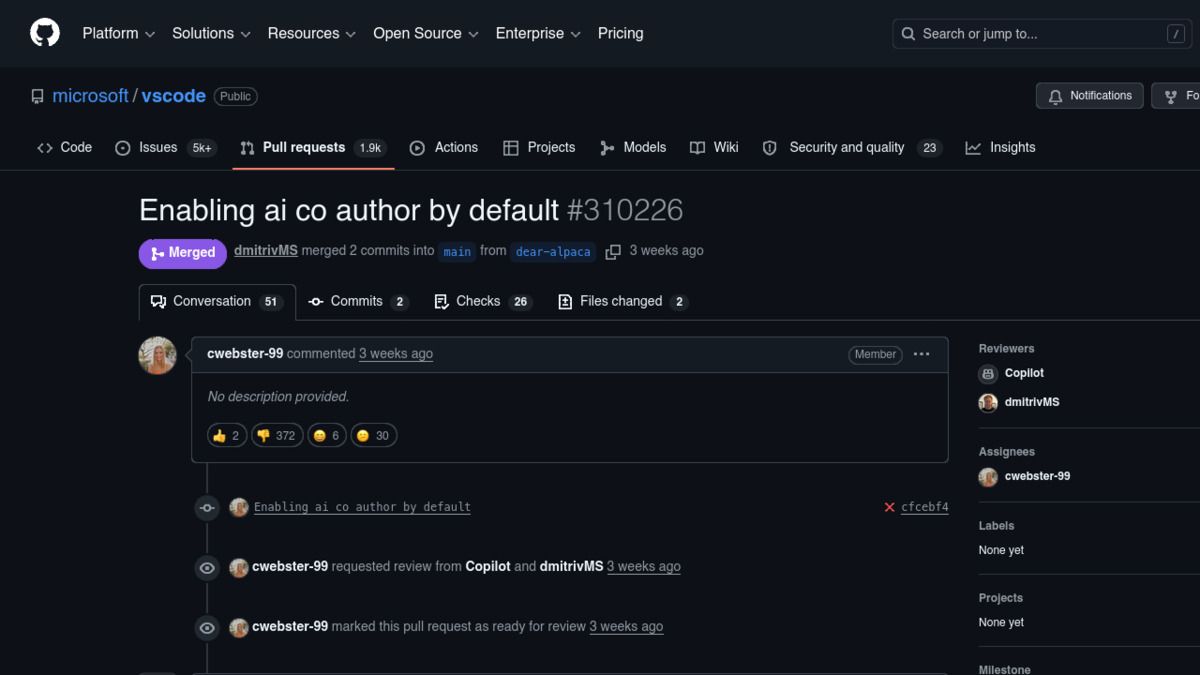Focus the Search or jump to field
The height and width of the screenshot is (675, 1200).
coord(1042,34)
